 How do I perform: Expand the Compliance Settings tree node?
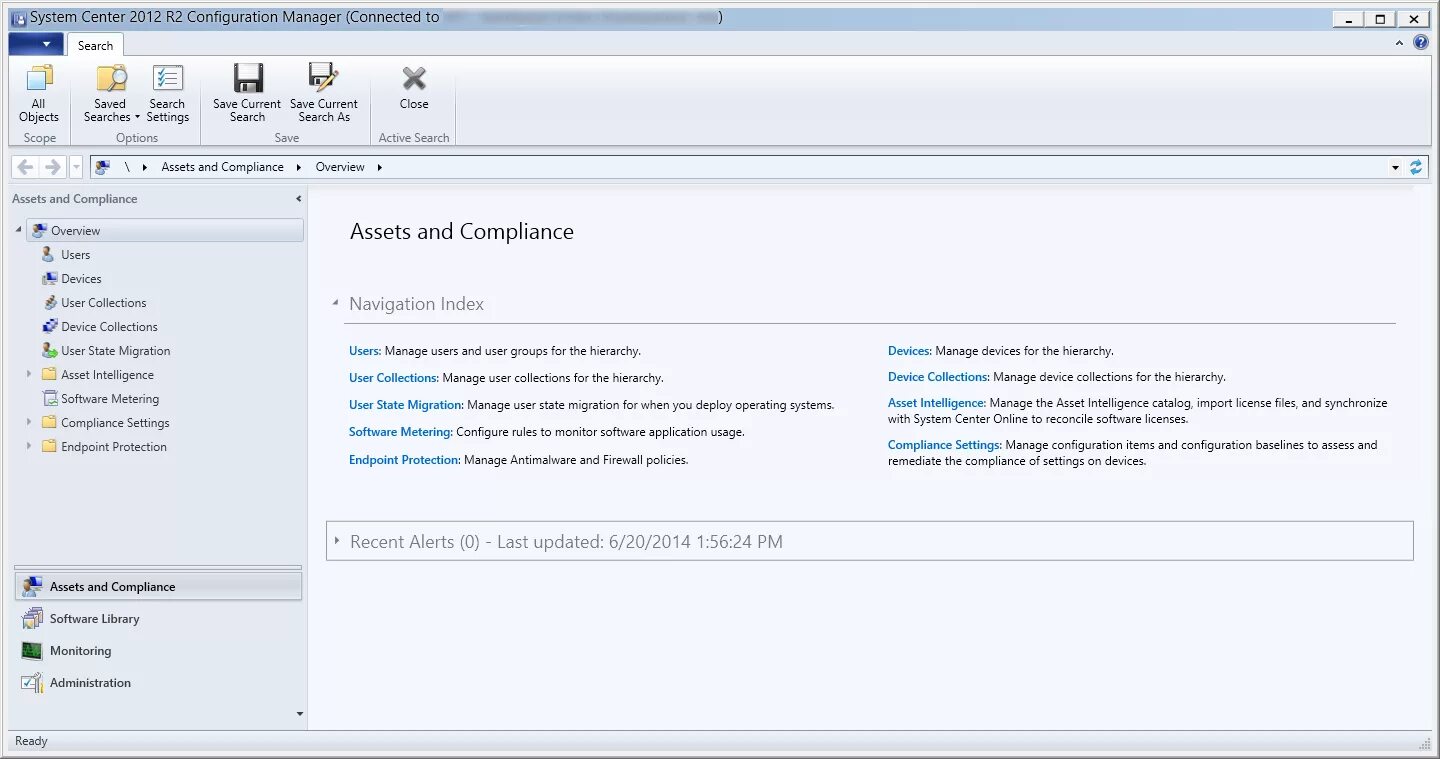pyautogui.click(x=29, y=423)
